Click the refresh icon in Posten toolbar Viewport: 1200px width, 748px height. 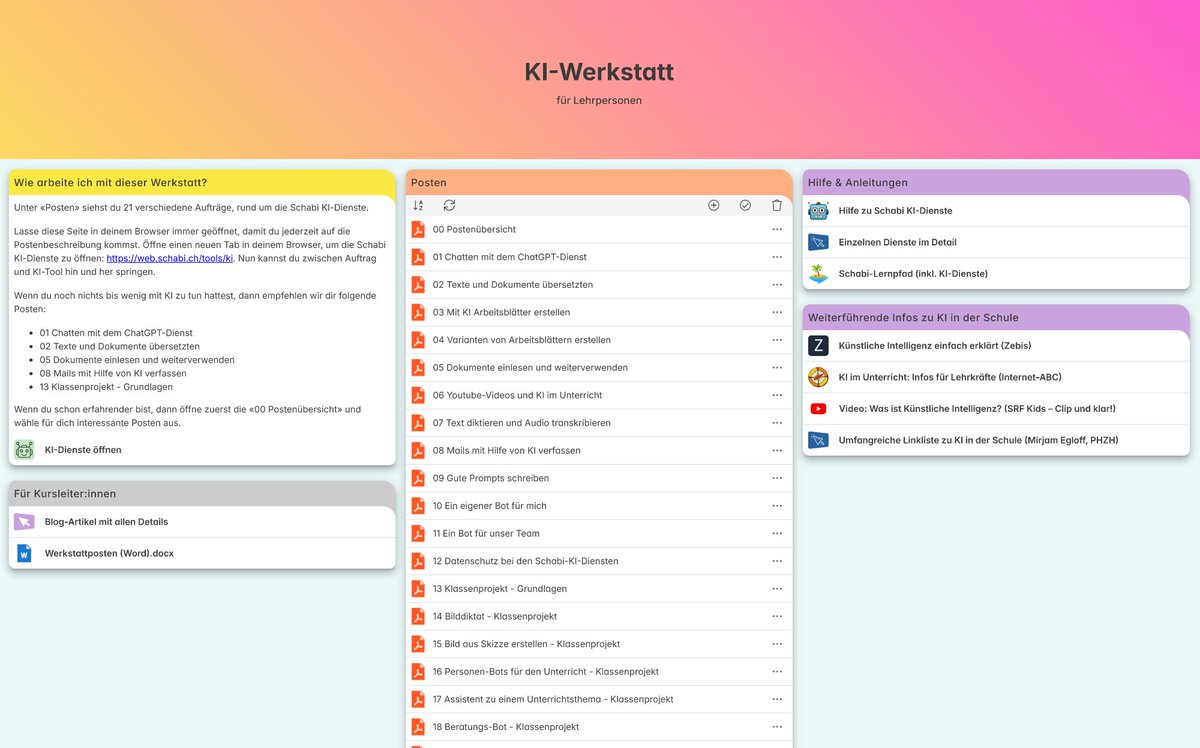point(450,205)
